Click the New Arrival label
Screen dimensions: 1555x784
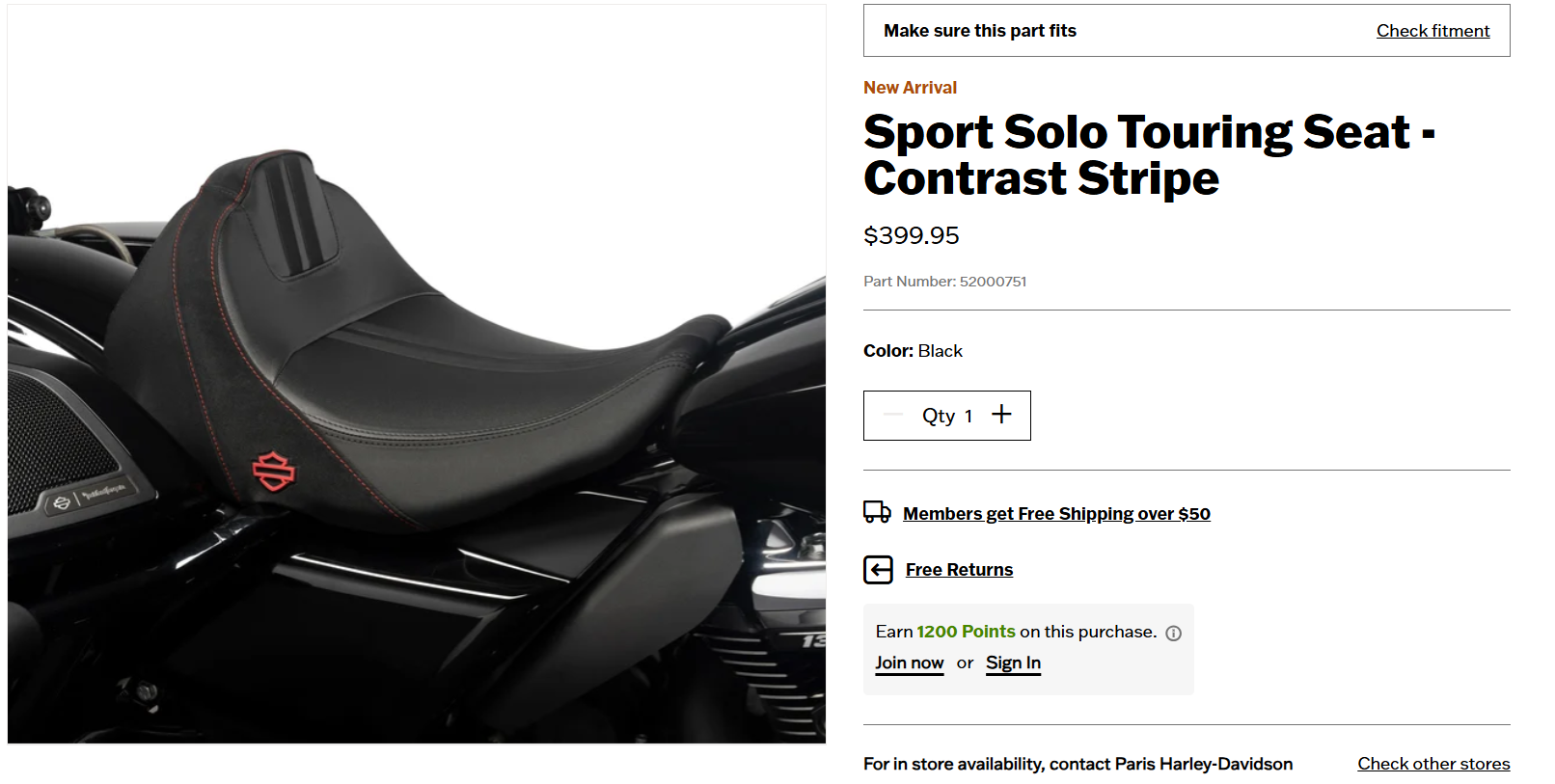tap(910, 88)
